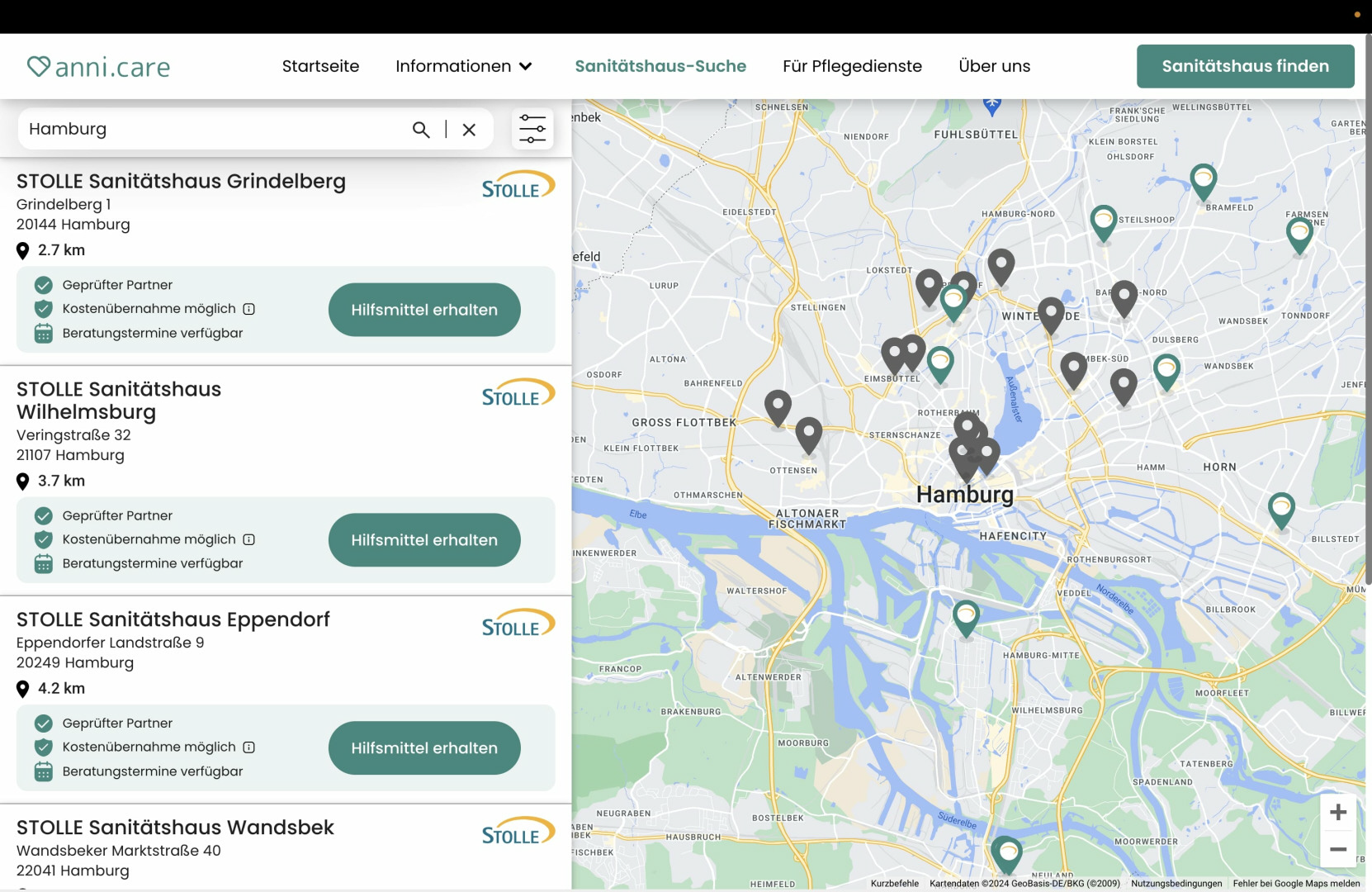
Task: Open STOLLE Sanitätshaus Wilhelmsburg title
Action: pyautogui.click(x=119, y=401)
